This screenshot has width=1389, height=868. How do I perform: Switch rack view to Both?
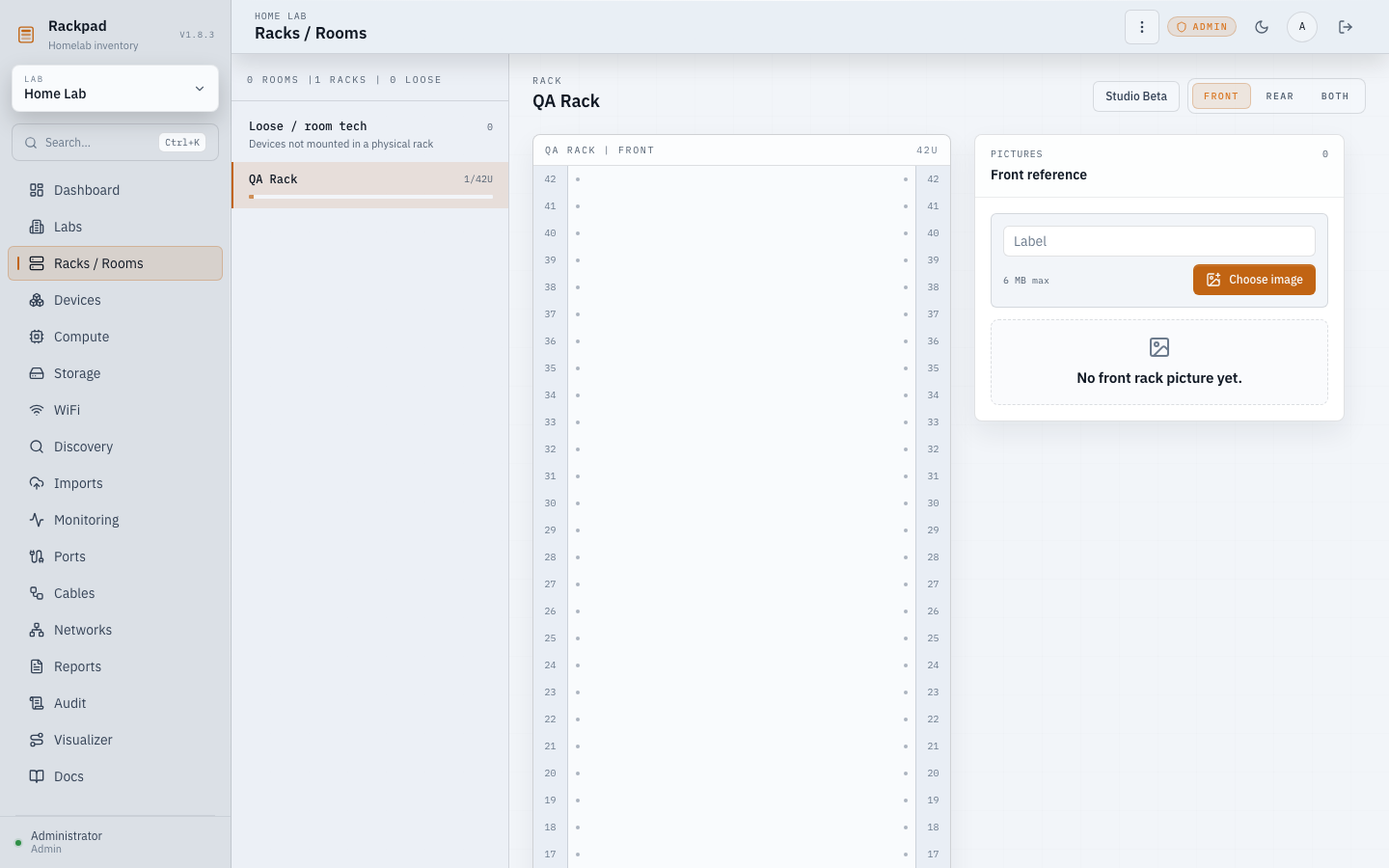[1335, 96]
